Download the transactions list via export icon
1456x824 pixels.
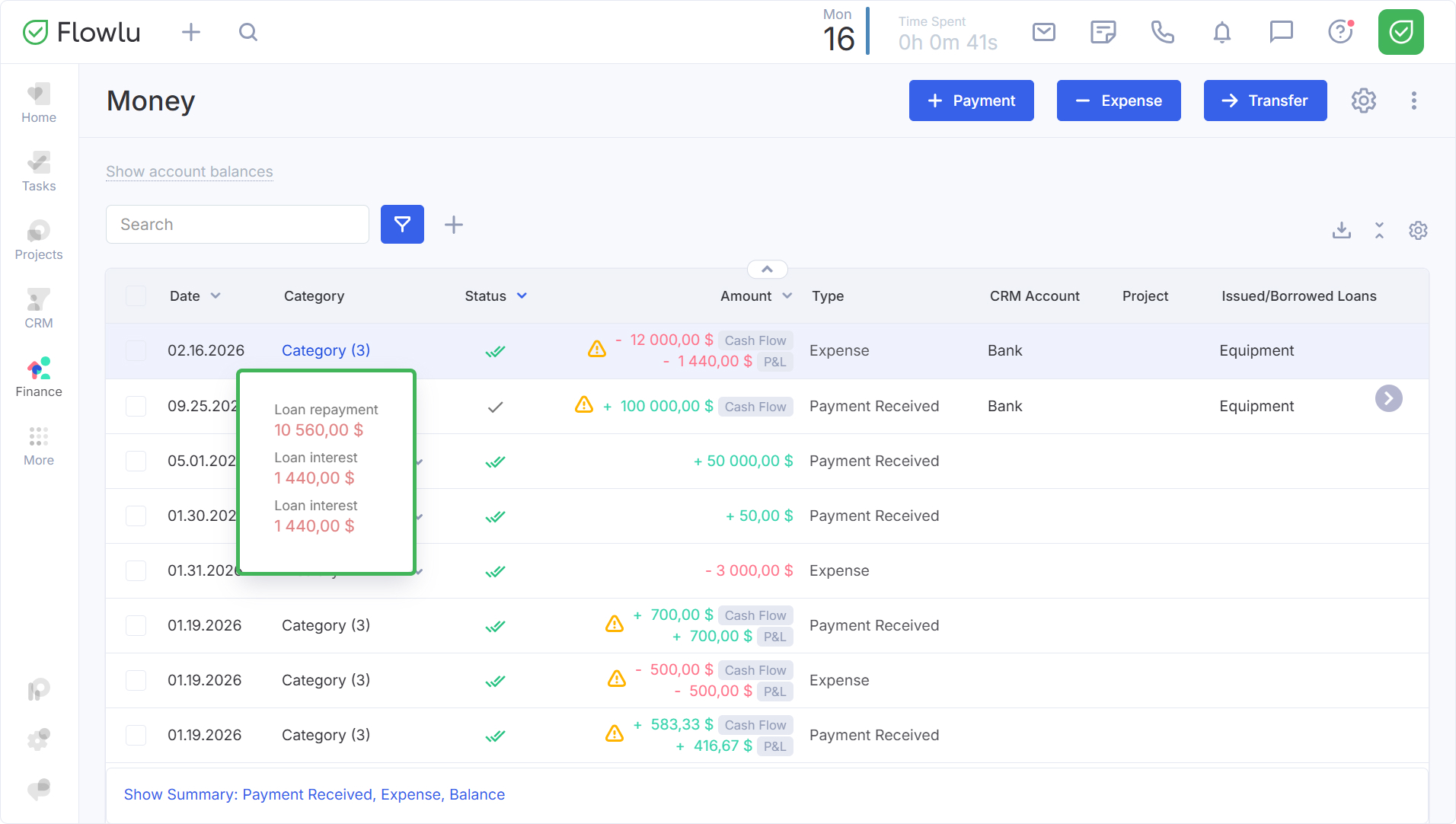(x=1341, y=230)
